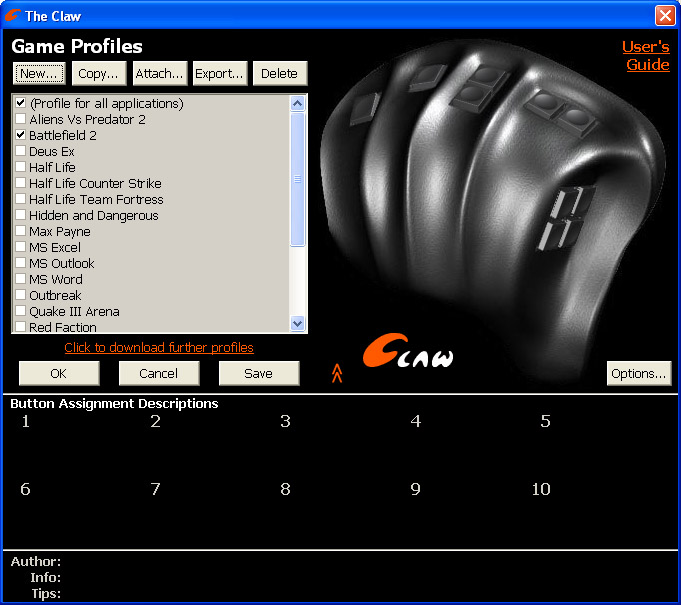Check the MS Outlook checkbox
The image size is (681, 605).
pyautogui.click(x=20, y=263)
